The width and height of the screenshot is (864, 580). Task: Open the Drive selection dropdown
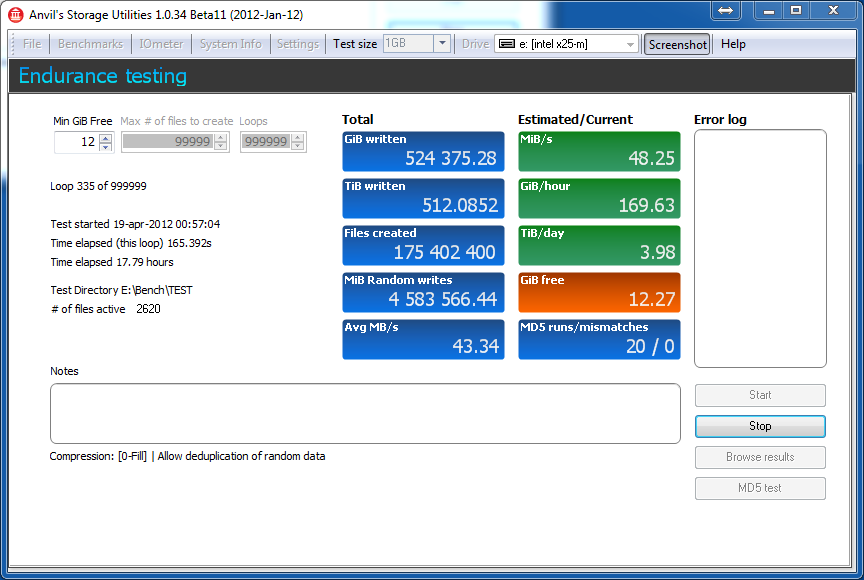tap(630, 44)
